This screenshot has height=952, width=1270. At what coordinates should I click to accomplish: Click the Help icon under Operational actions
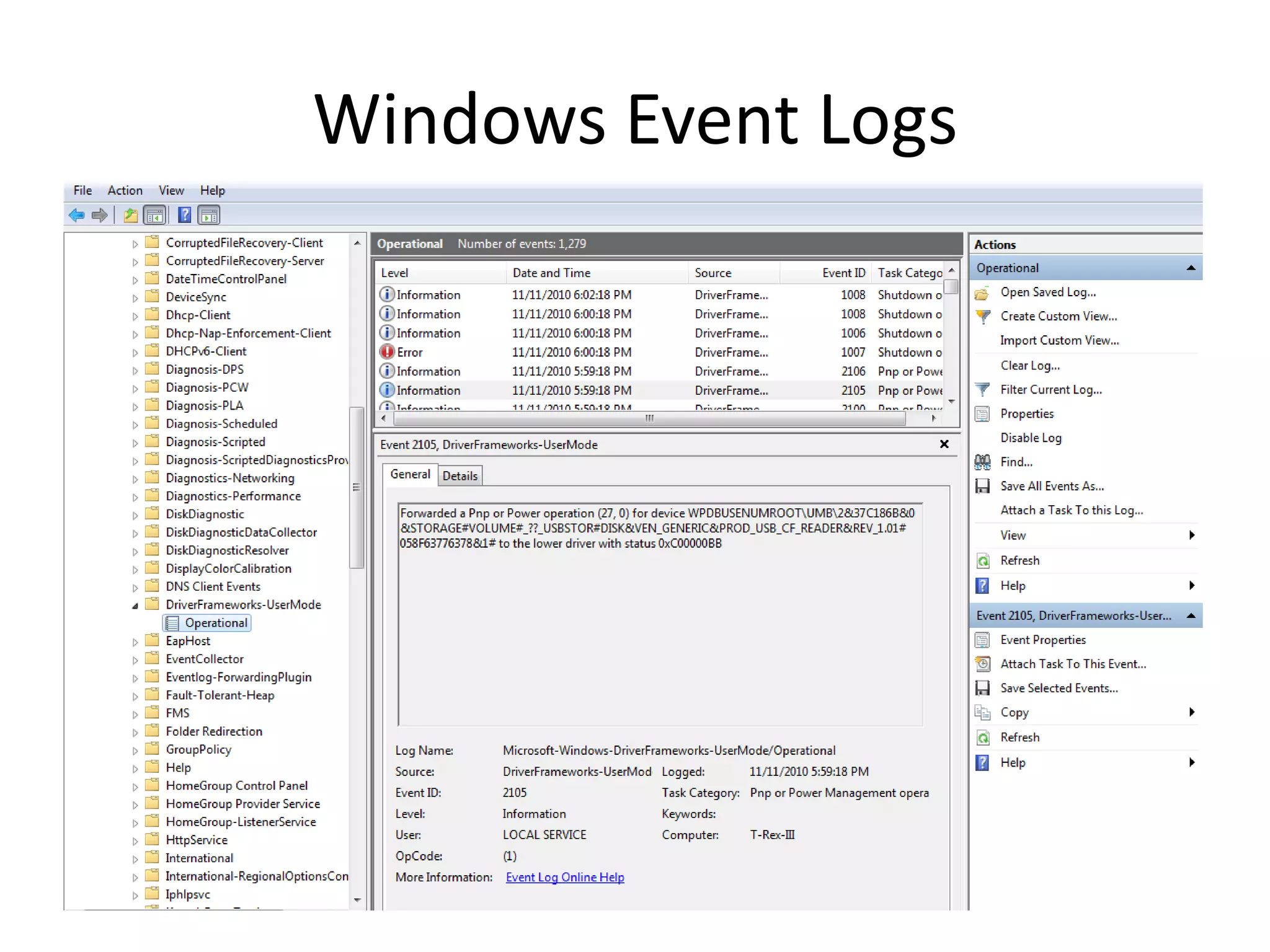982,586
